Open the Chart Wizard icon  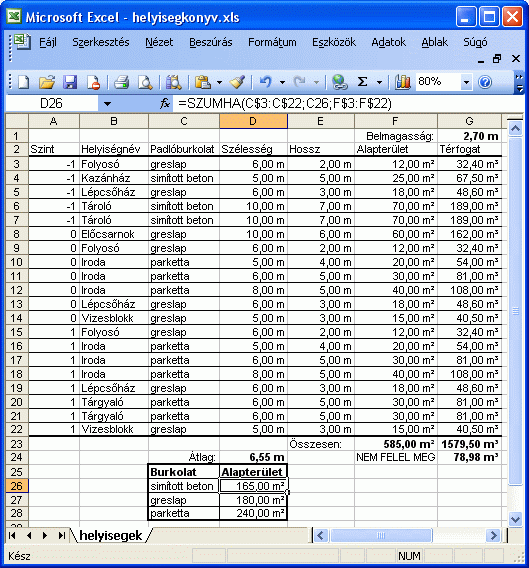402,82
